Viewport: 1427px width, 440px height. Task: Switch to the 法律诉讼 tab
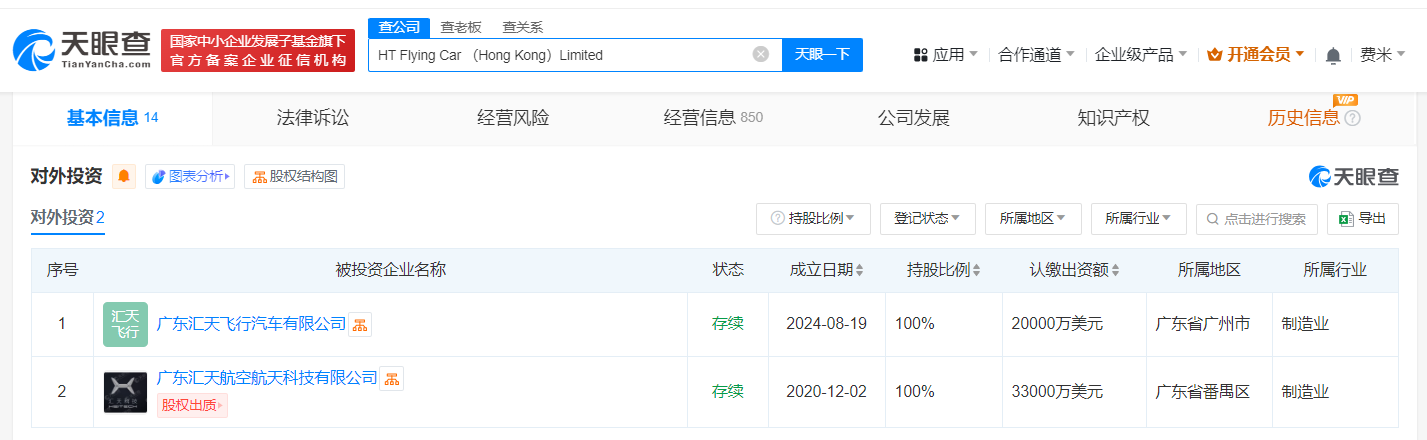(313, 118)
